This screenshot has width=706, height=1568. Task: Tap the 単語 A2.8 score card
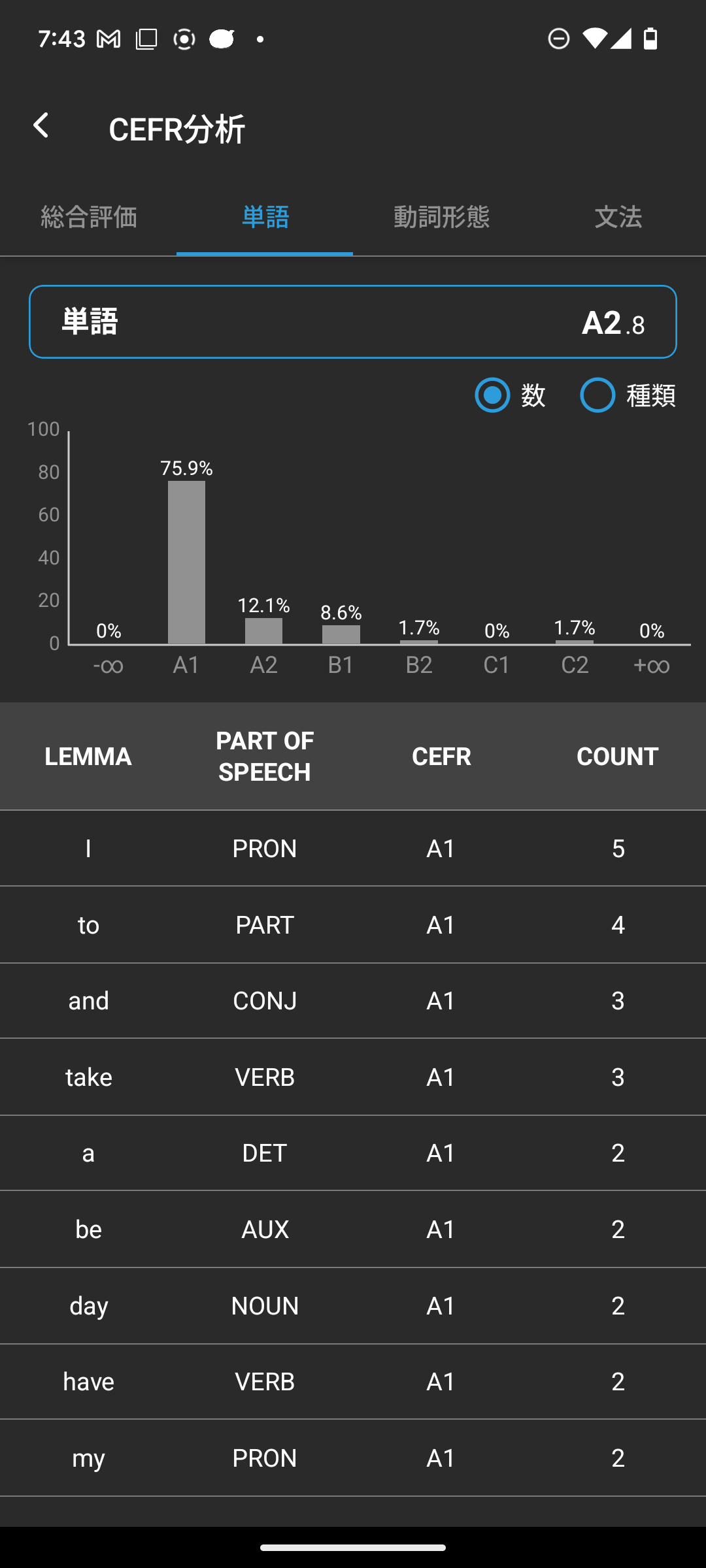[353, 321]
